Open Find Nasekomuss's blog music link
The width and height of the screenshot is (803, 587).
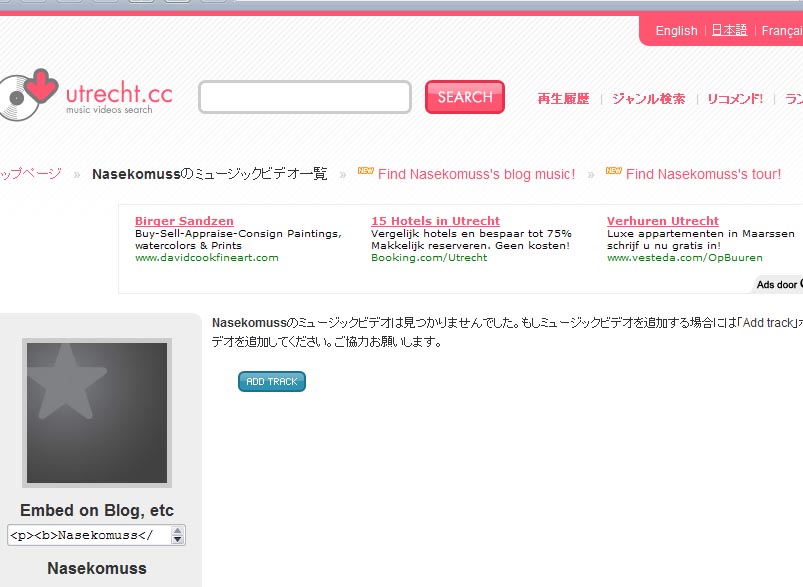coord(476,174)
